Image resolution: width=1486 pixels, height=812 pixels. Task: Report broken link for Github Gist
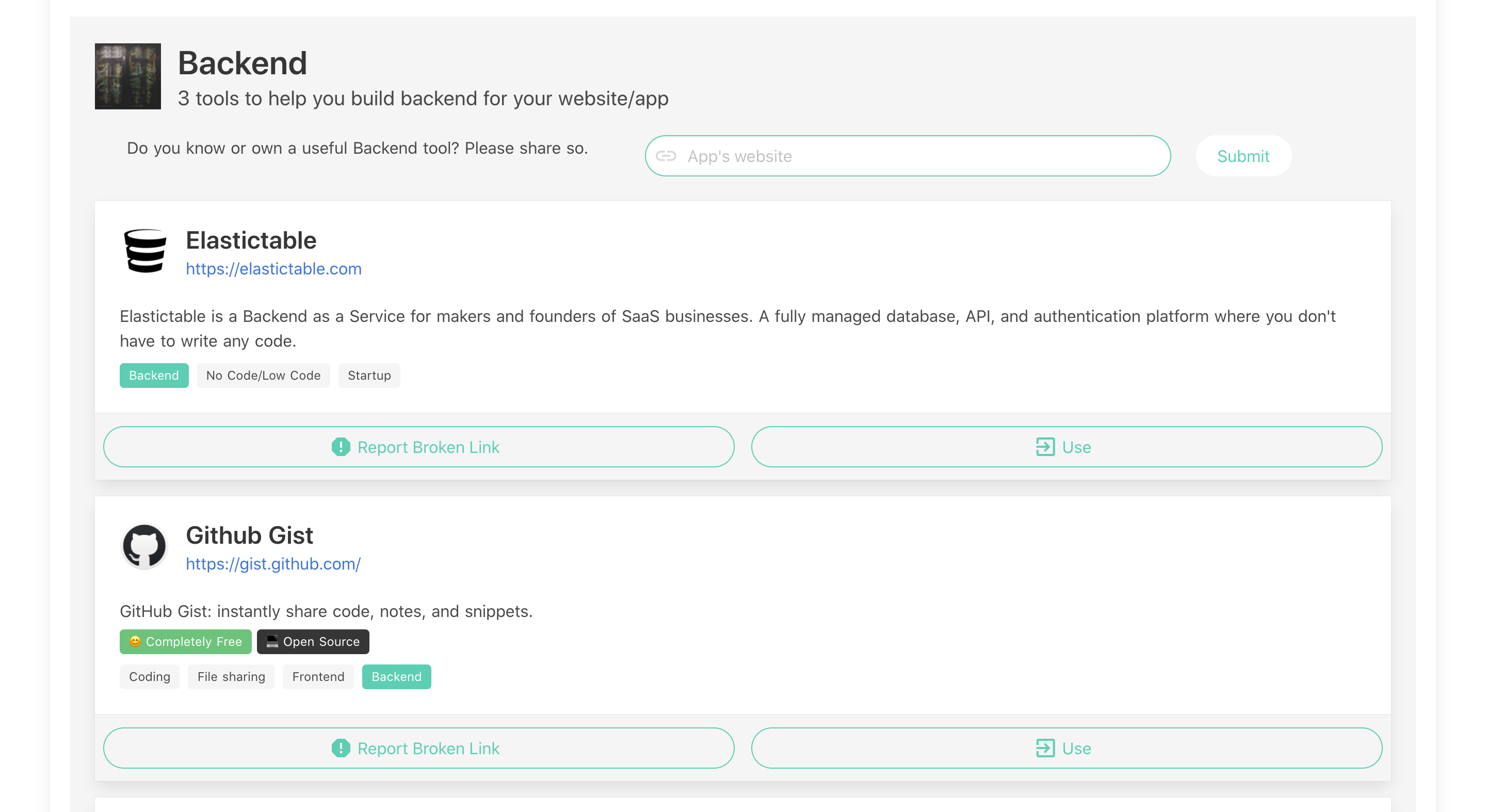click(x=418, y=748)
